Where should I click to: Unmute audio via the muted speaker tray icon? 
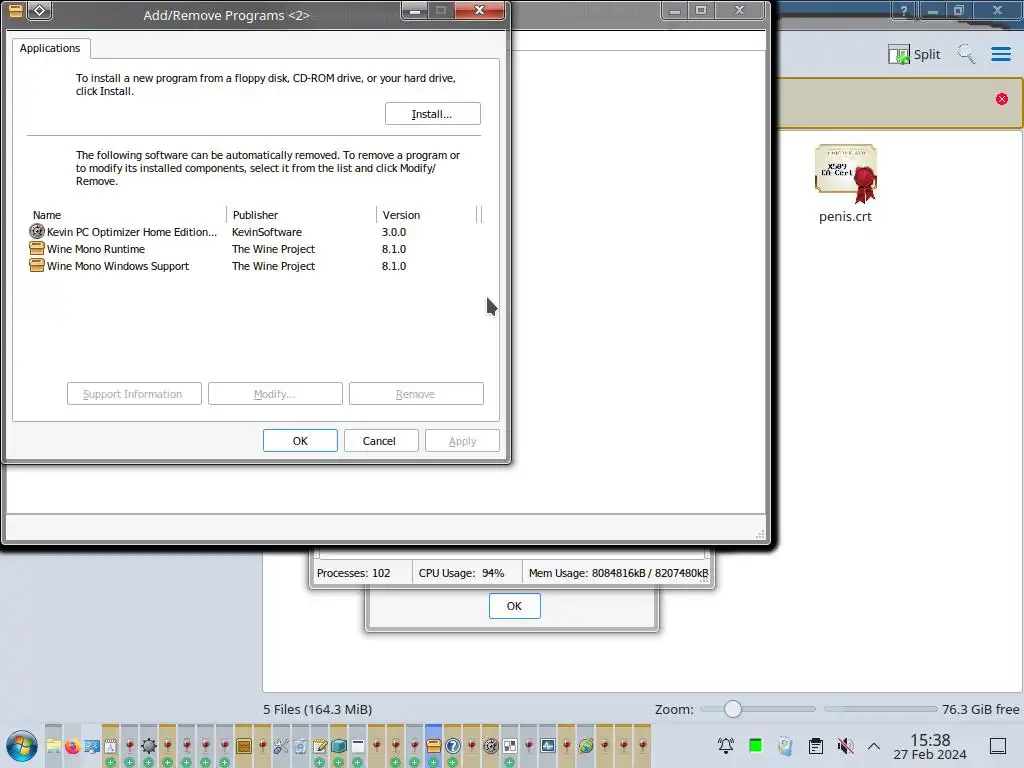[x=845, y=746]
